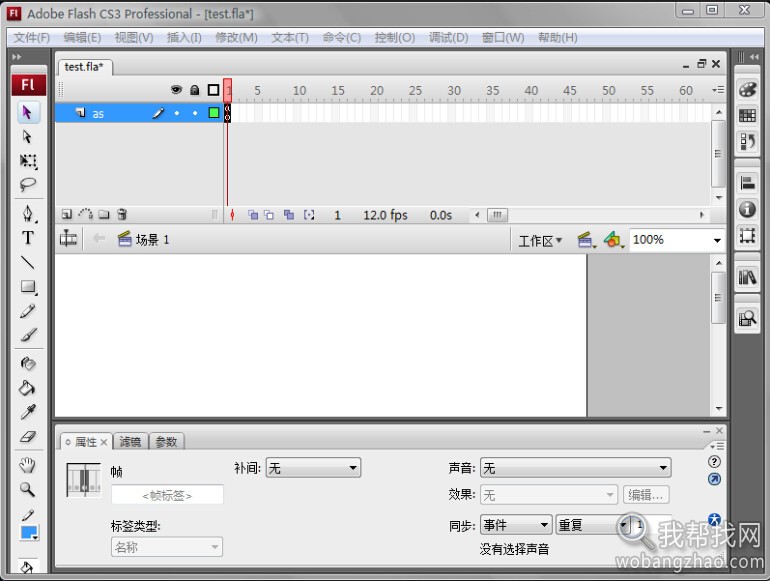Screen dimensions: 770x581
Task: Open the Align panel icon
Action: (x=747, y=183)
